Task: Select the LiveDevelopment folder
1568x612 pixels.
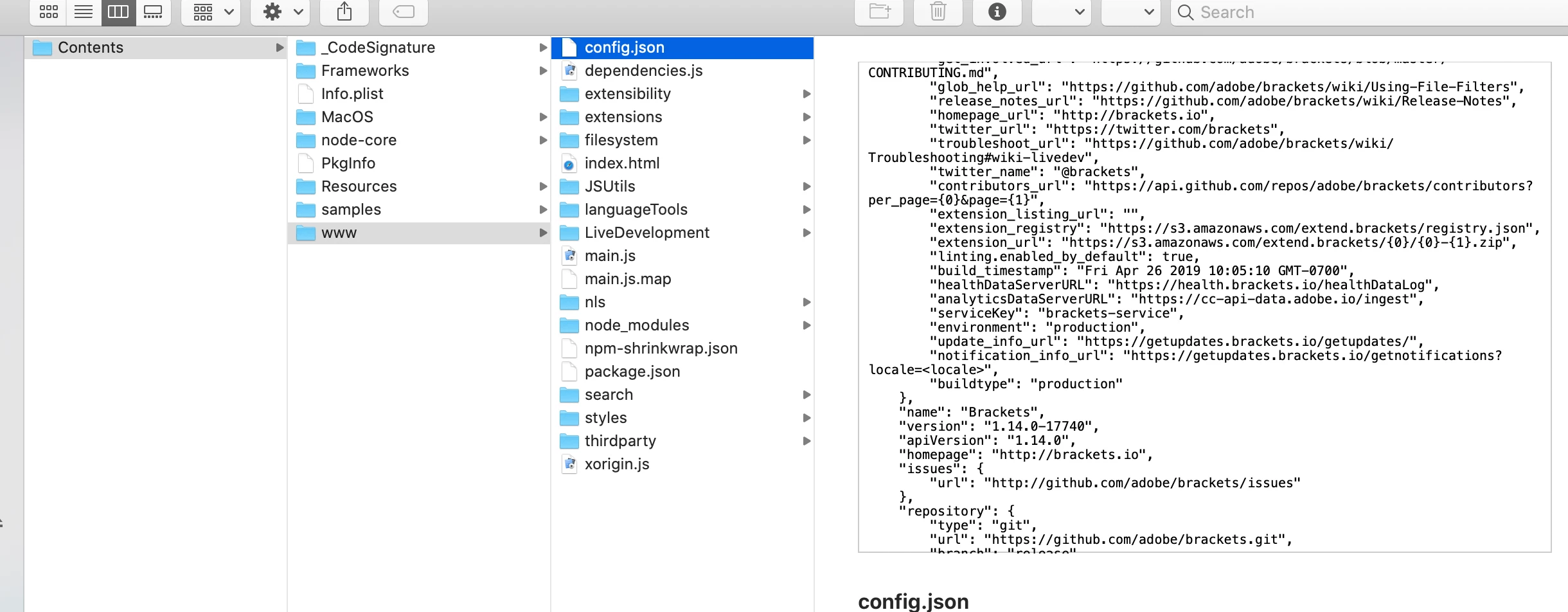Action: coord(682,233)
